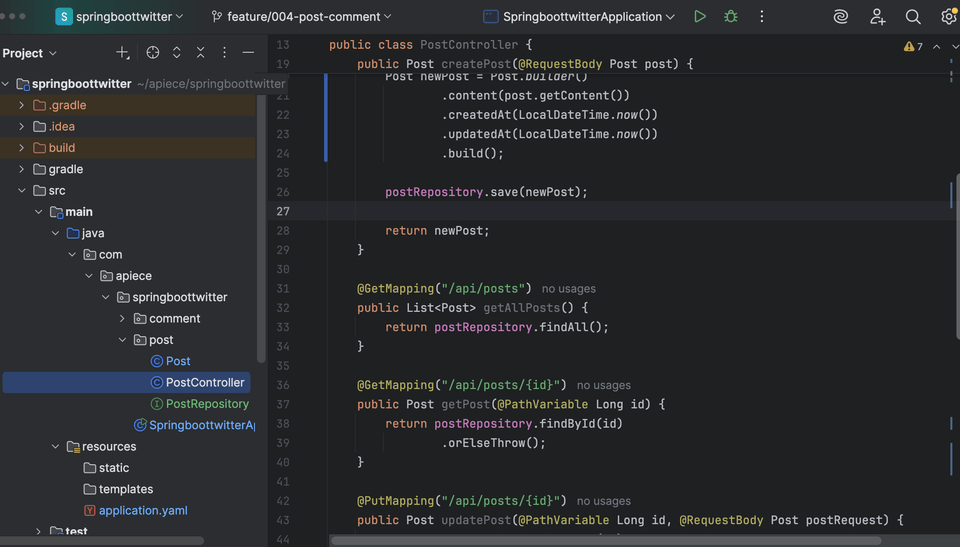Expand the .gradle folder
The width and height of the screenshot is (960, 547).
22,105
